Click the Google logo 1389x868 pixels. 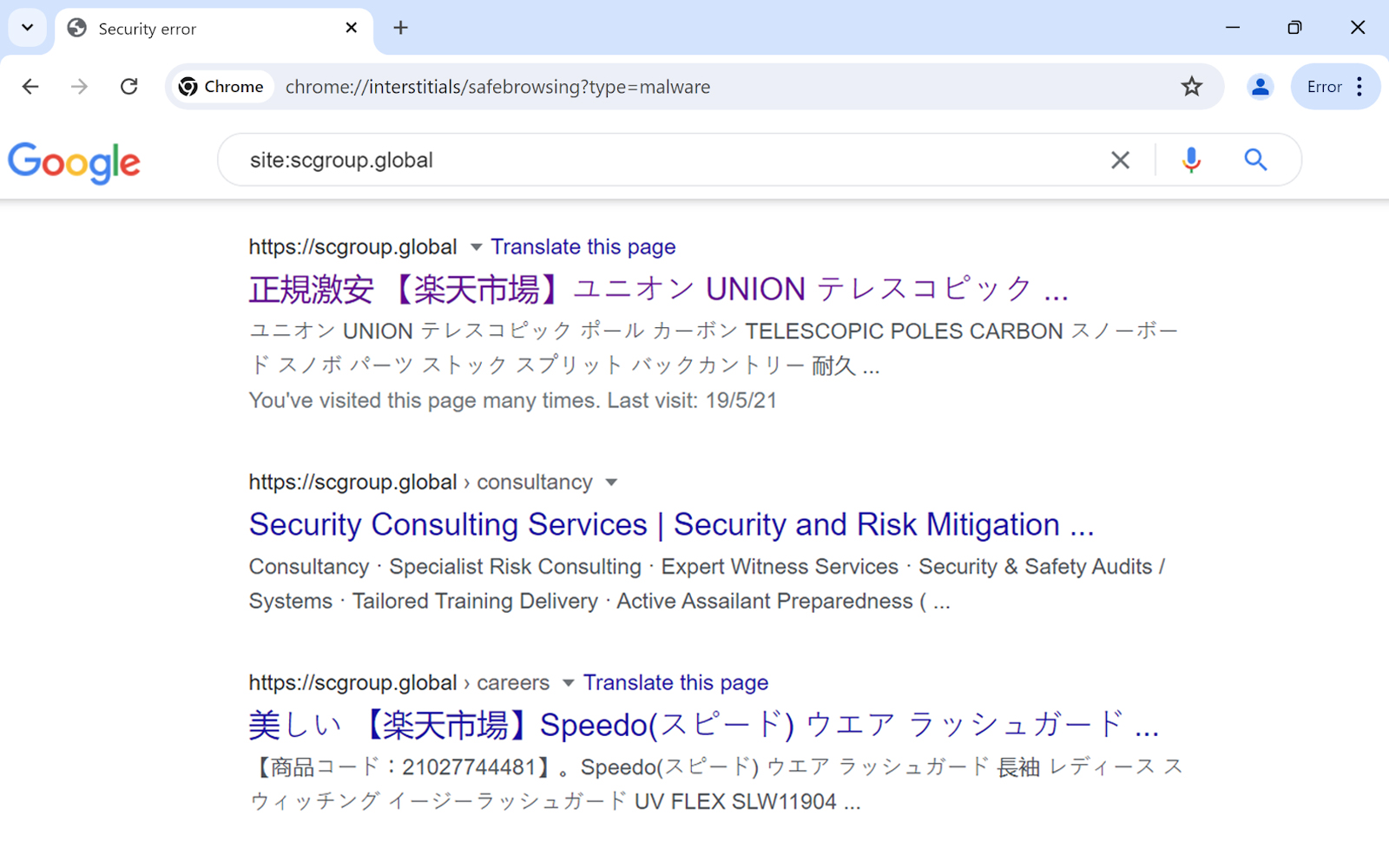[x=74, y=163]
